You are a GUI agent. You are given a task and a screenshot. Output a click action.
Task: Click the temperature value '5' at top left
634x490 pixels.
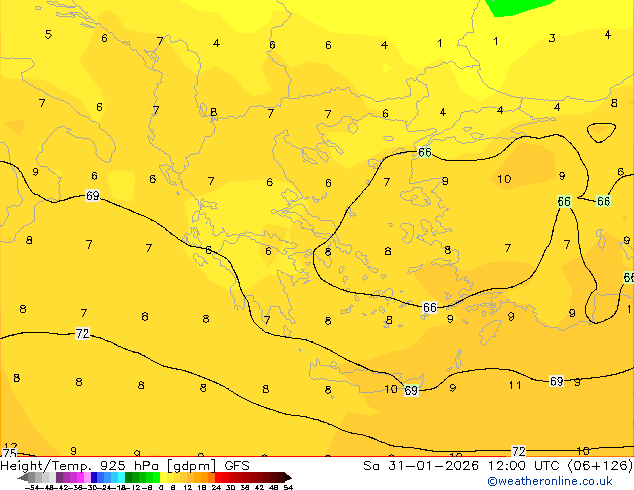[48, 34]
